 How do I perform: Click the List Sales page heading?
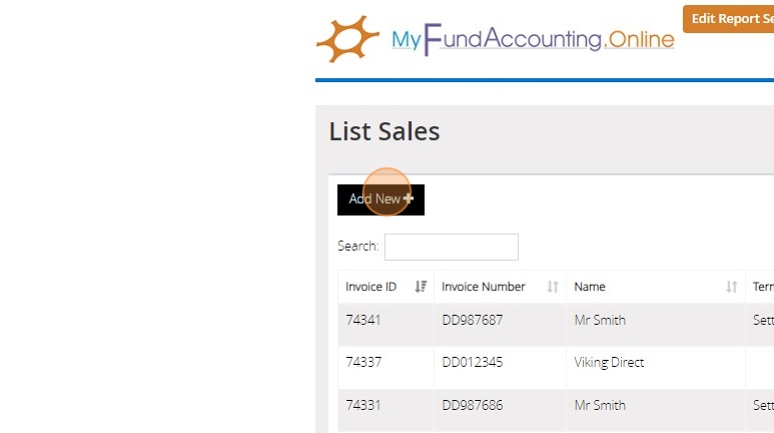pyautogui.click(x=384, y=131)
